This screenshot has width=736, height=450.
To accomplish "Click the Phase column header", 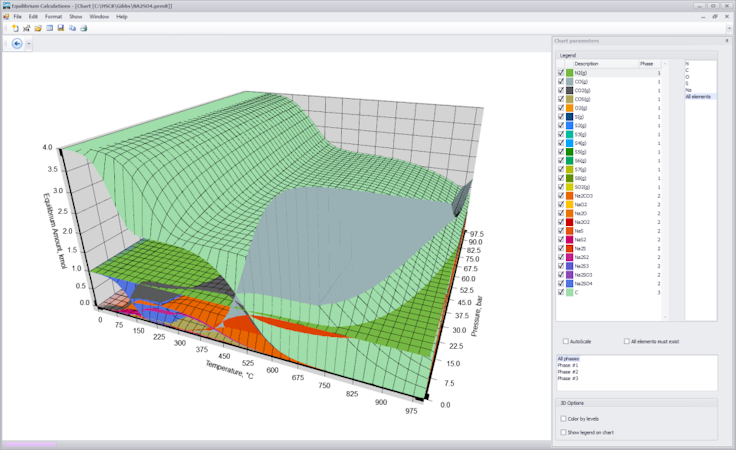I will coord(647,64).
